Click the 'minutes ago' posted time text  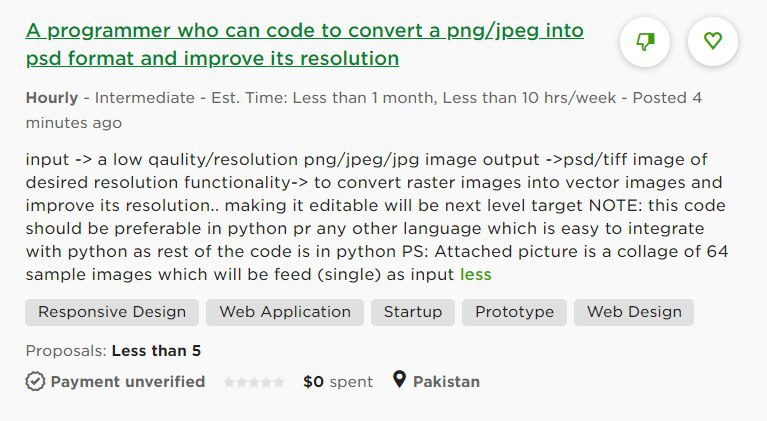[73, 123]
